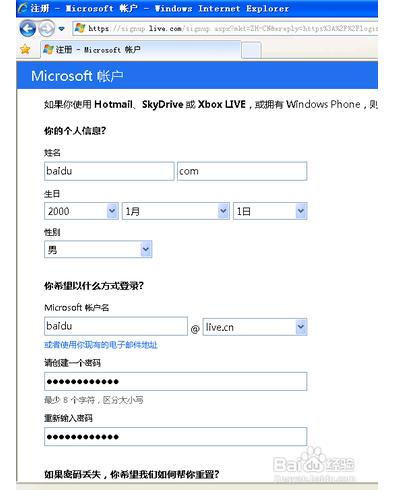418x490 pixels.
Task: Click the 如果密码丢失 heading text
Action: click(x=132, y=474)
